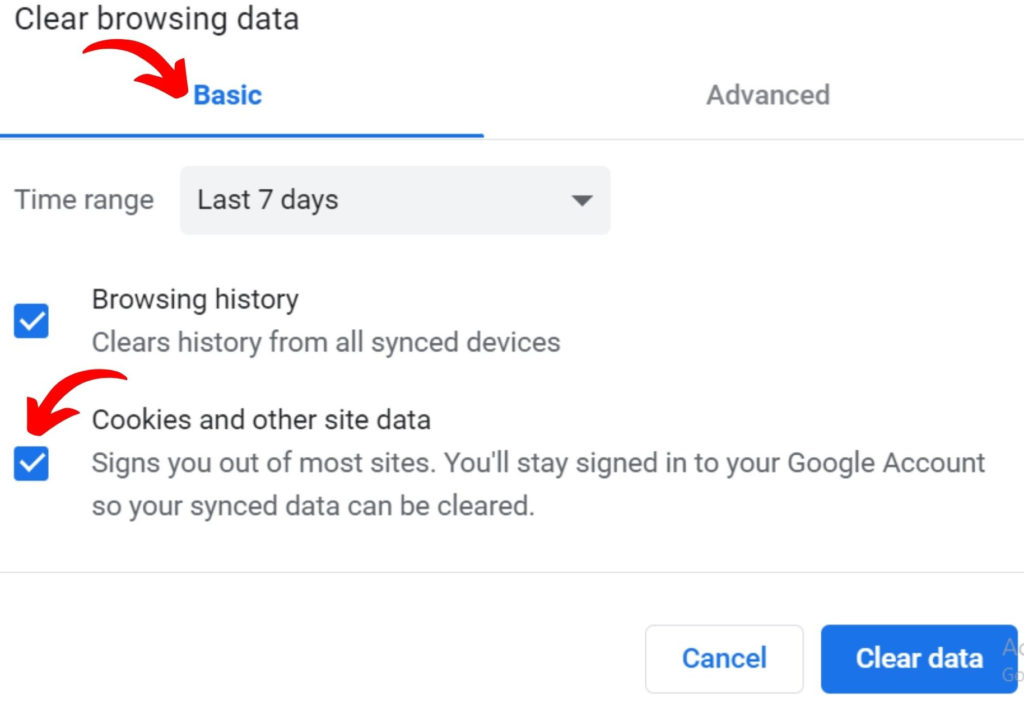1024x701 pixels.
Task: Click the 'Cookies and other site data' label
Action: tap(261, 419)
